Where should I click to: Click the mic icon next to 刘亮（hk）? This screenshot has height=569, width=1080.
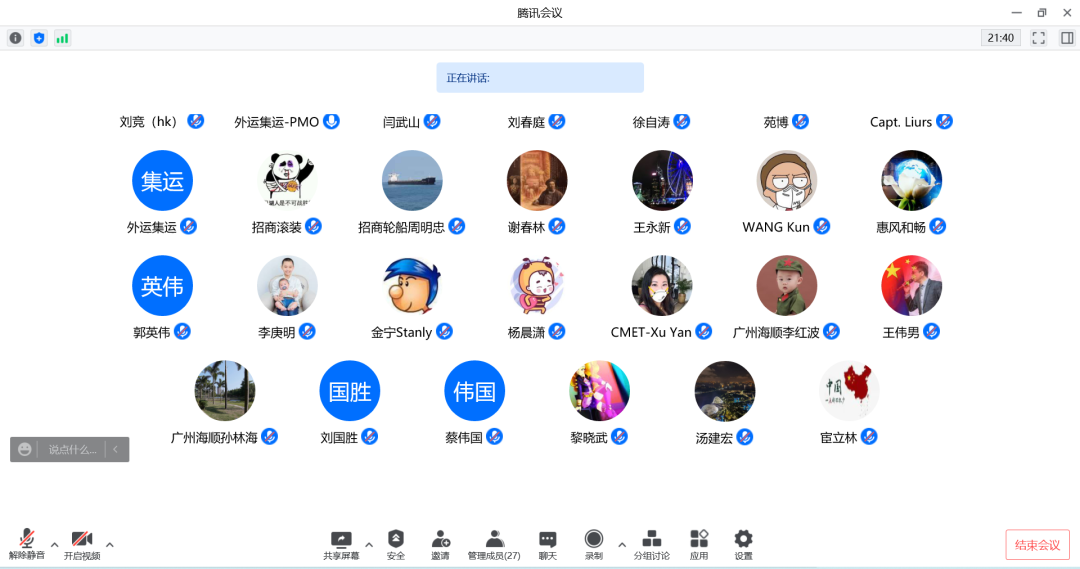click(196, 121)
